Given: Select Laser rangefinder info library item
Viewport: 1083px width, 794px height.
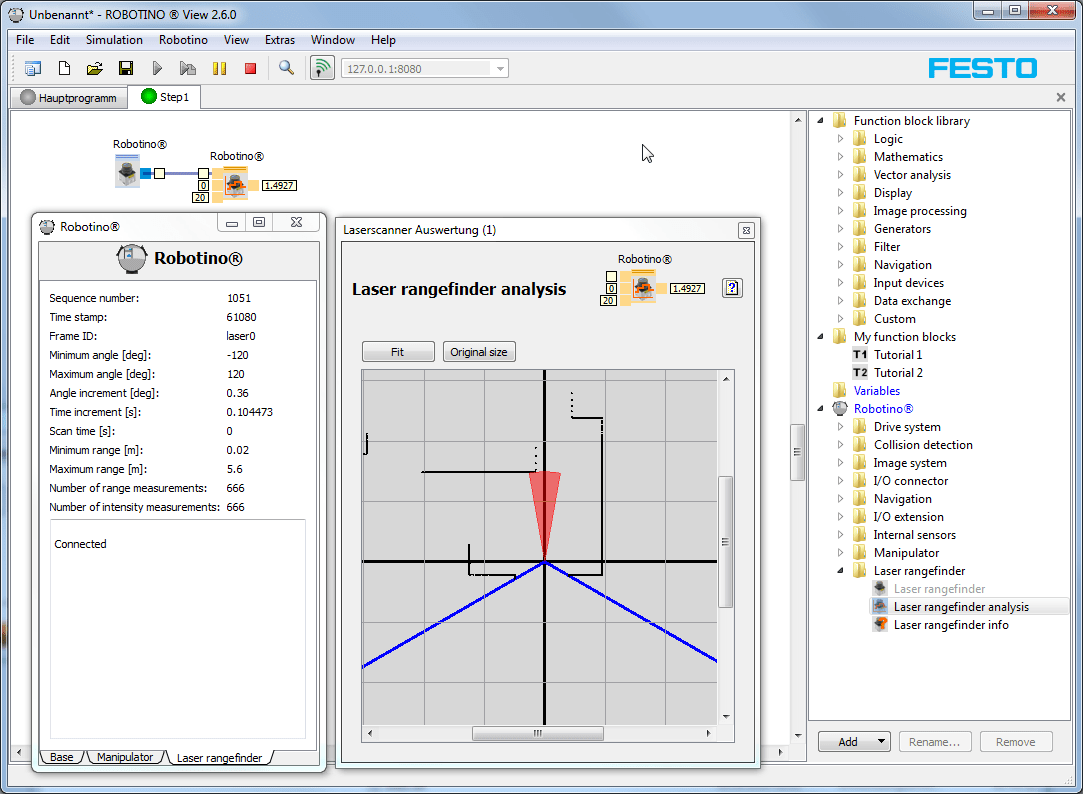Looking at the screenshot, I should click(950, 625).
